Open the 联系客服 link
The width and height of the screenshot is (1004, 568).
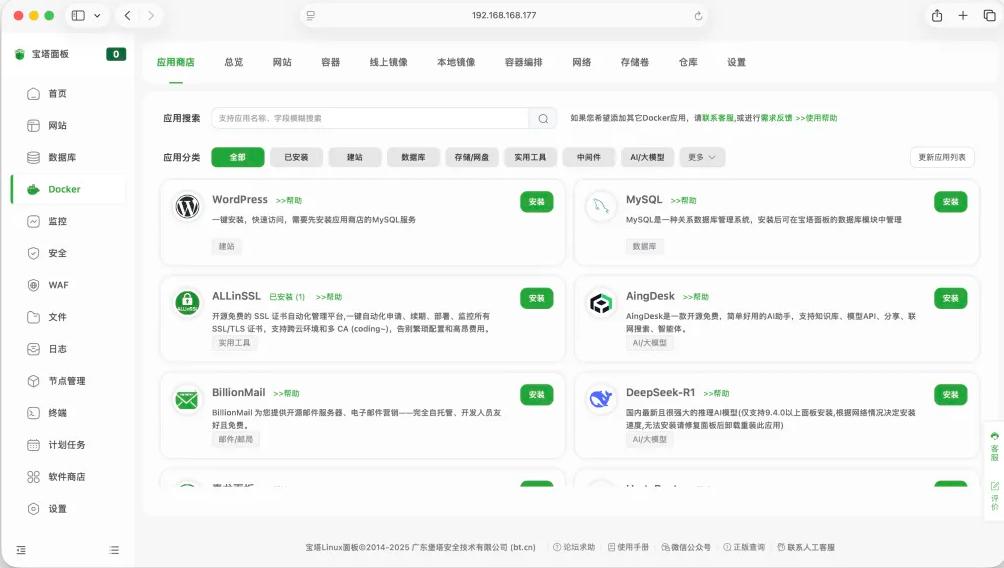pyautogui.click(x=718, y=118)
